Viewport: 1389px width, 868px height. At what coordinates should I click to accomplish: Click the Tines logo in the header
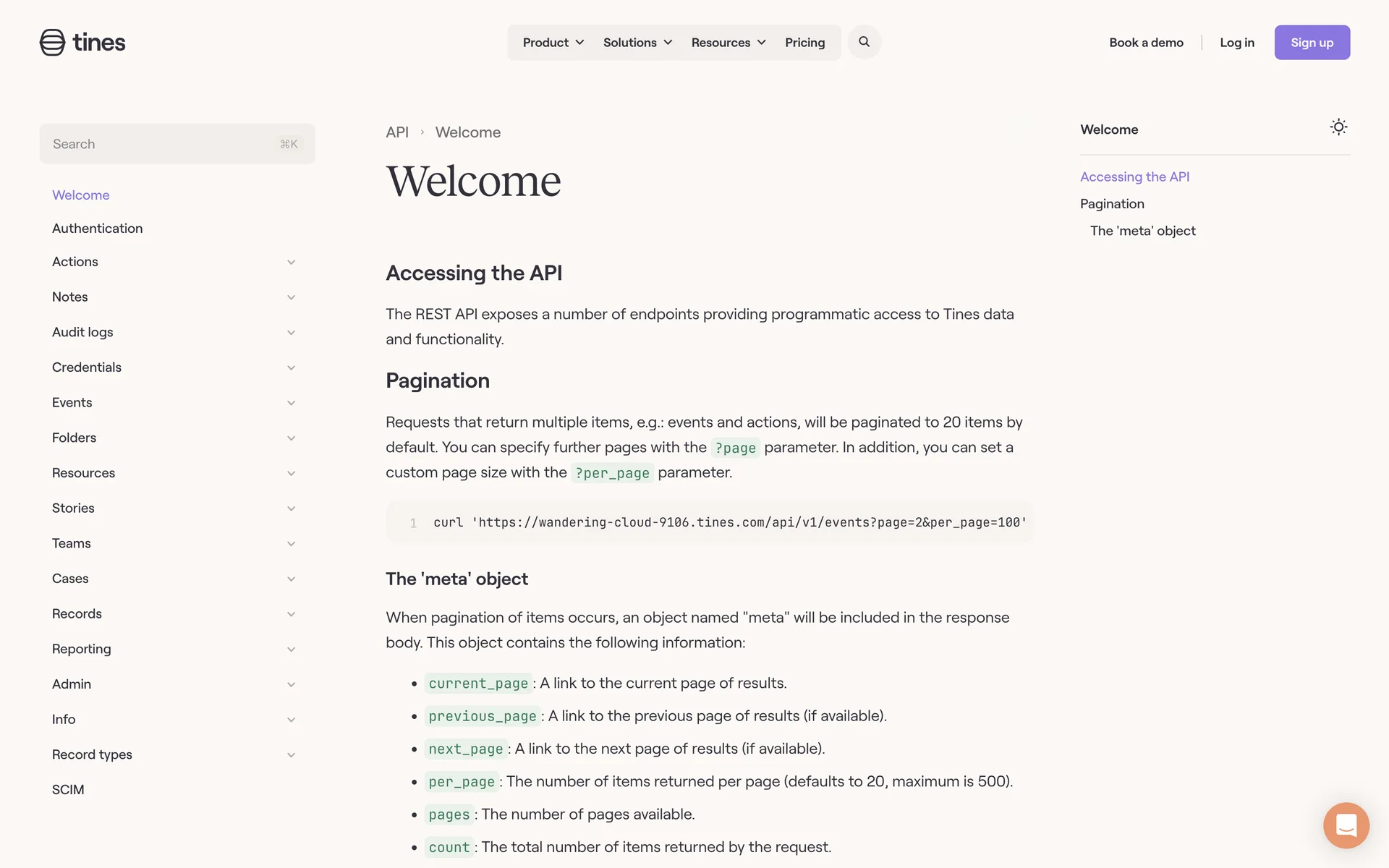[82, 43]
